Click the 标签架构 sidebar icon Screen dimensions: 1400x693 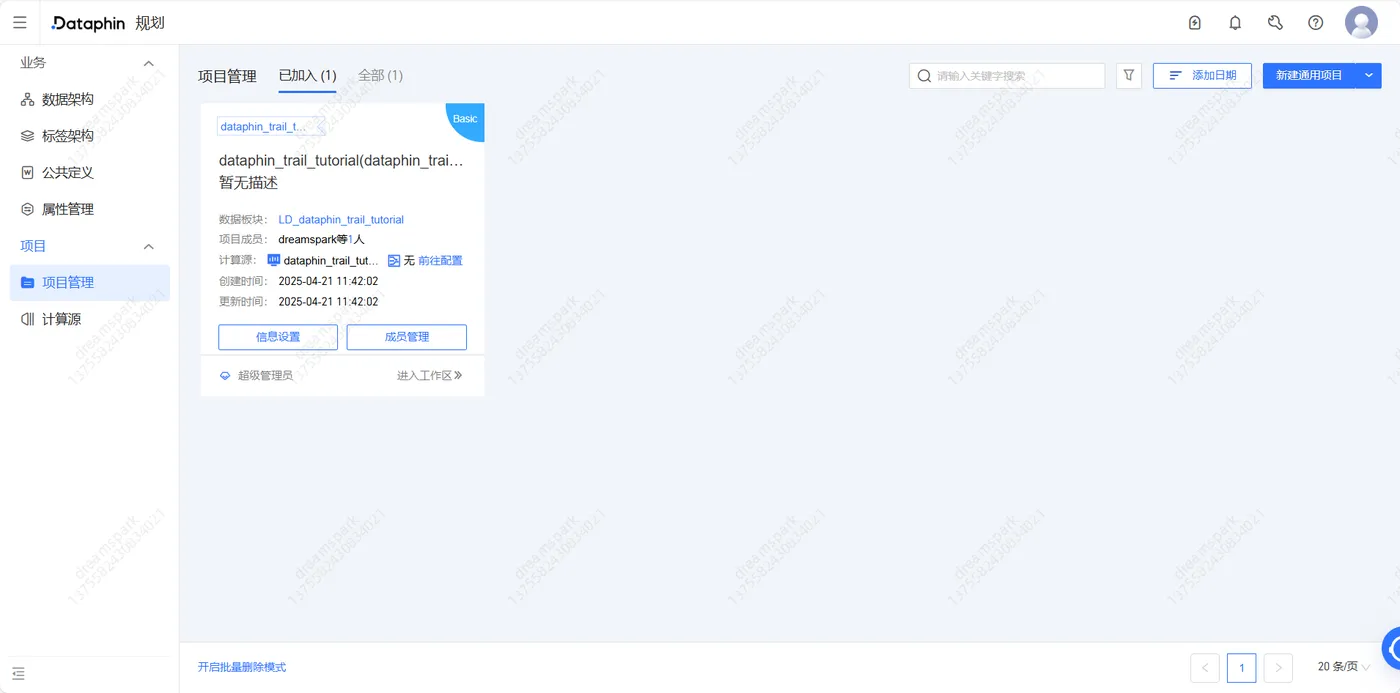(28, 136)
